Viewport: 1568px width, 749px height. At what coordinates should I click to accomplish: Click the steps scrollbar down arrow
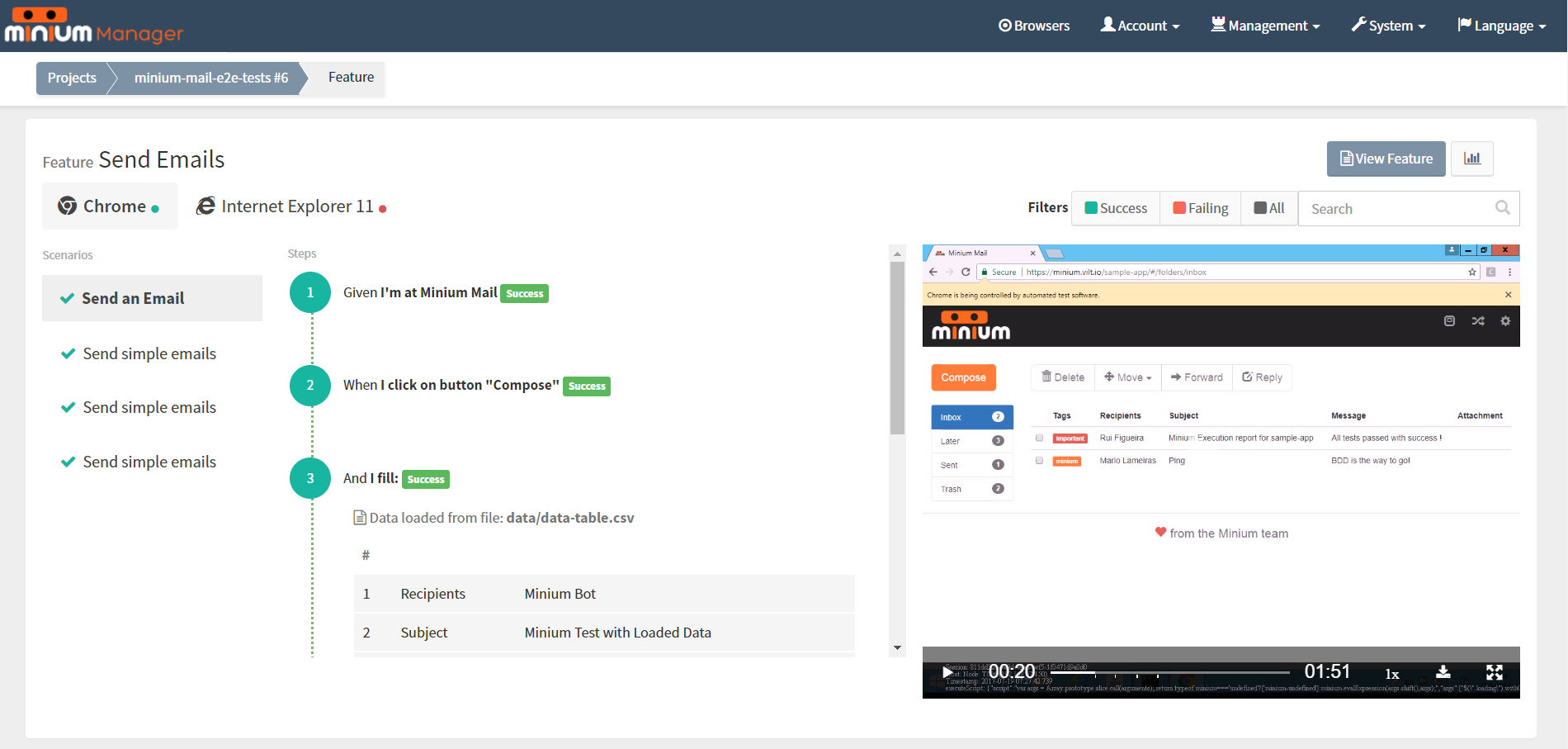coord(897,648)
